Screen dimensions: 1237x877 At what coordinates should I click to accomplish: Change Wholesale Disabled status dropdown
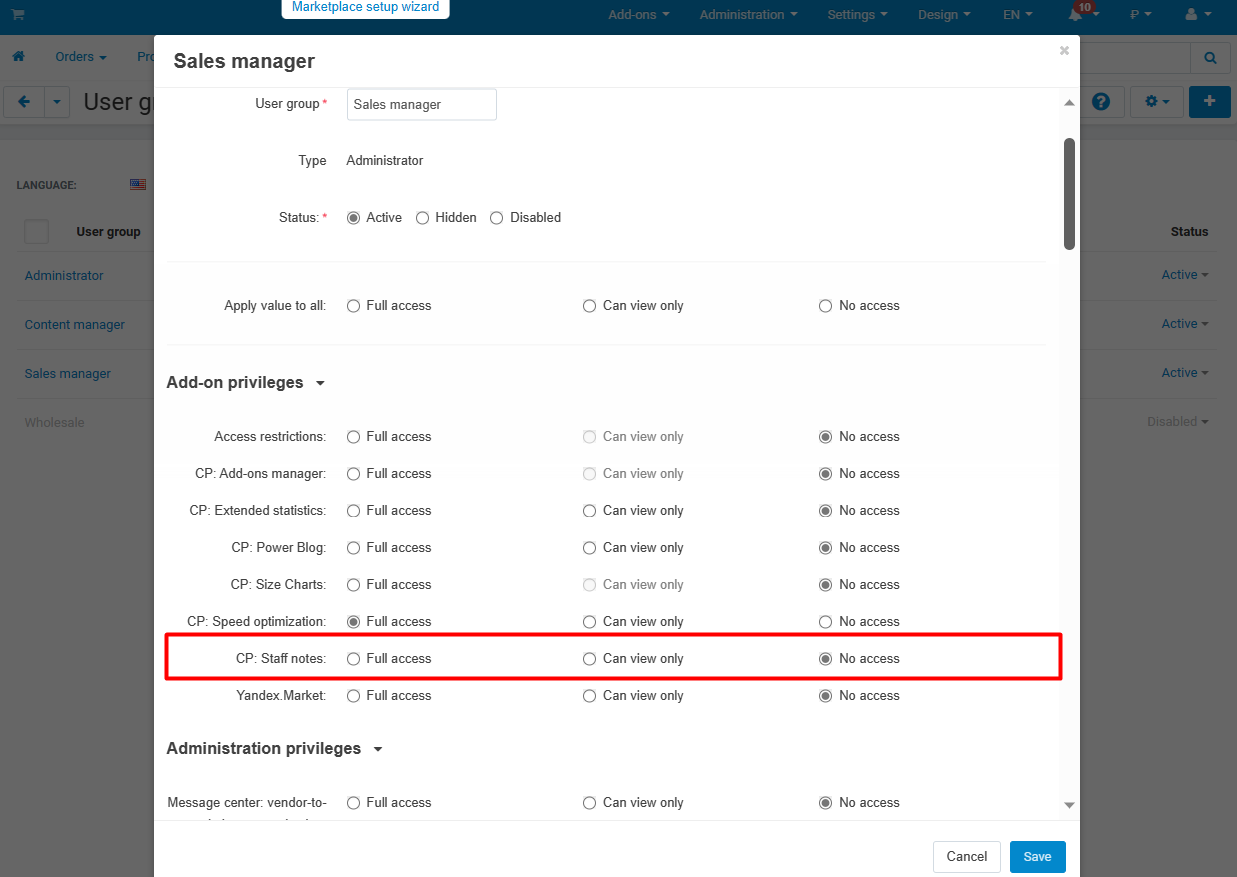point(1177,422)
